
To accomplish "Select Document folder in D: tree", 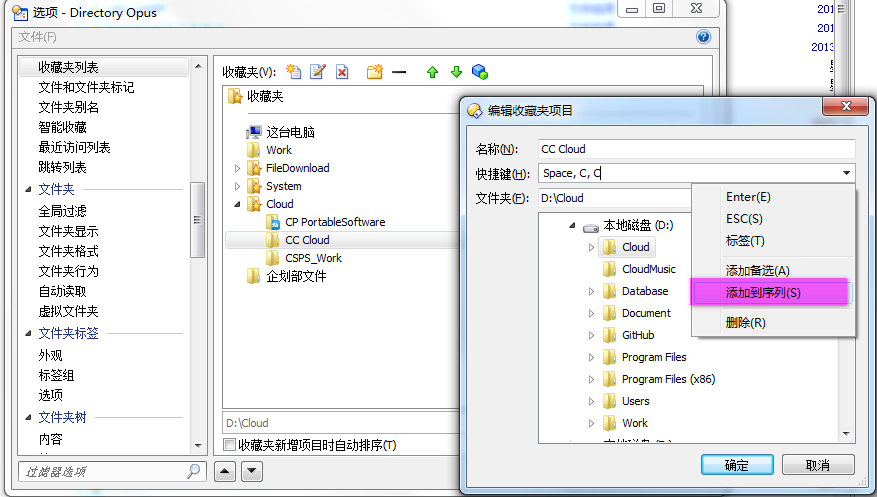I will (646, 313).
